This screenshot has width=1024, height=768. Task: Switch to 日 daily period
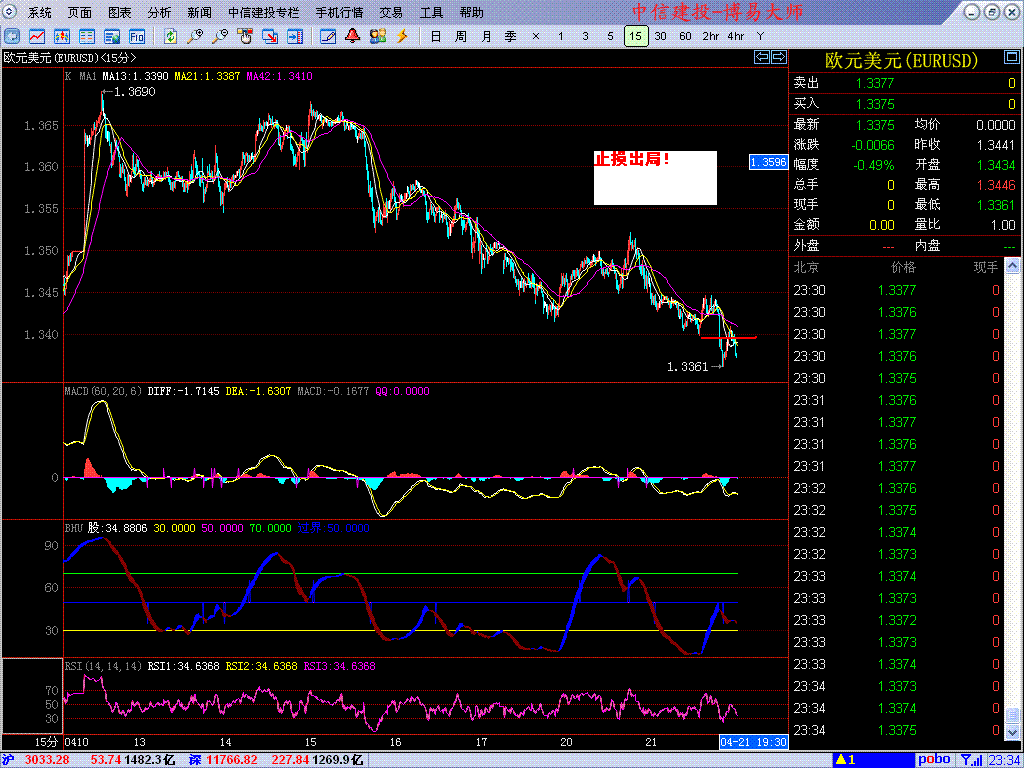click(x=436, y=36)
